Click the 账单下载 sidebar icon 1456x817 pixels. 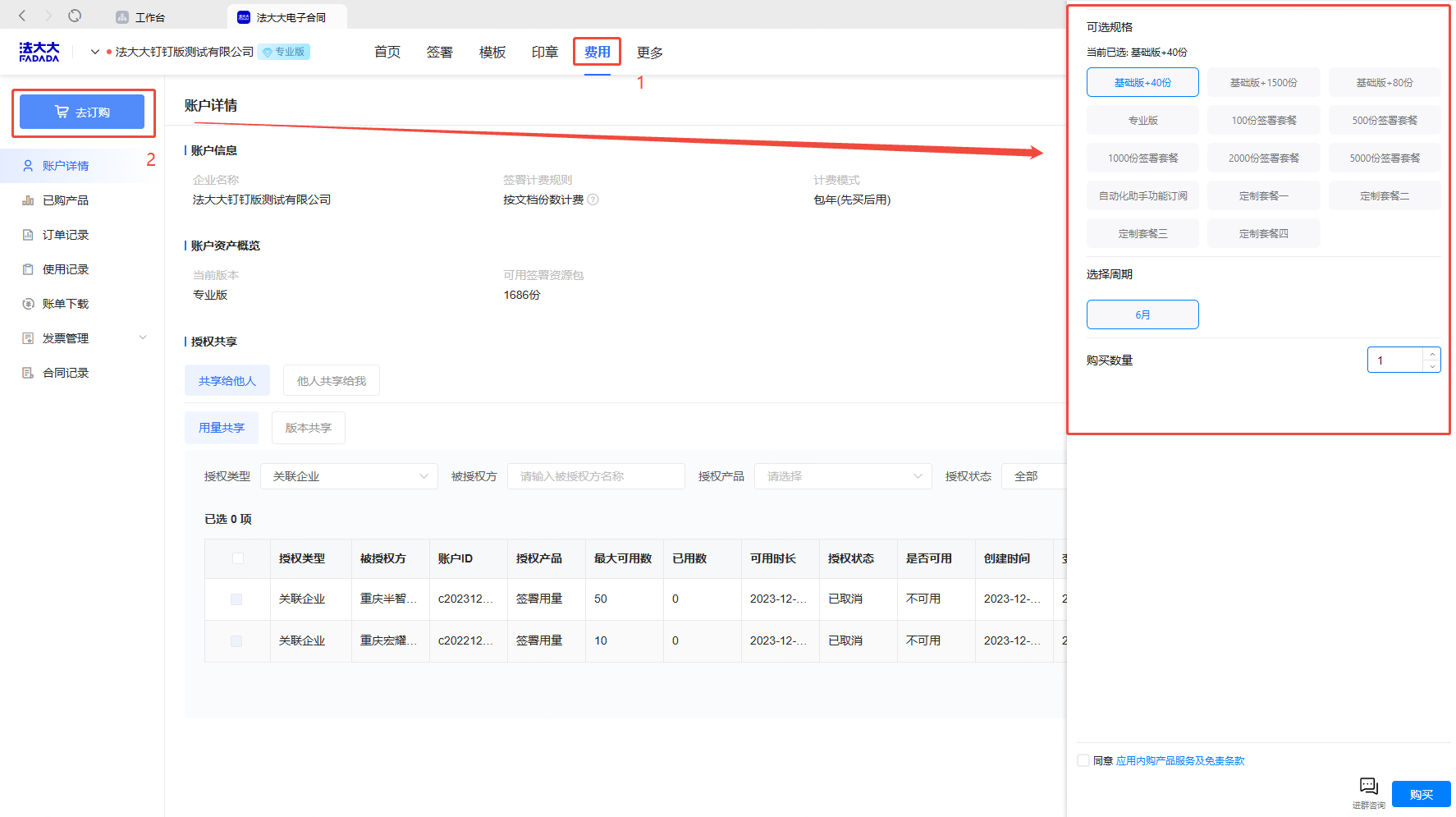[28, 304]
